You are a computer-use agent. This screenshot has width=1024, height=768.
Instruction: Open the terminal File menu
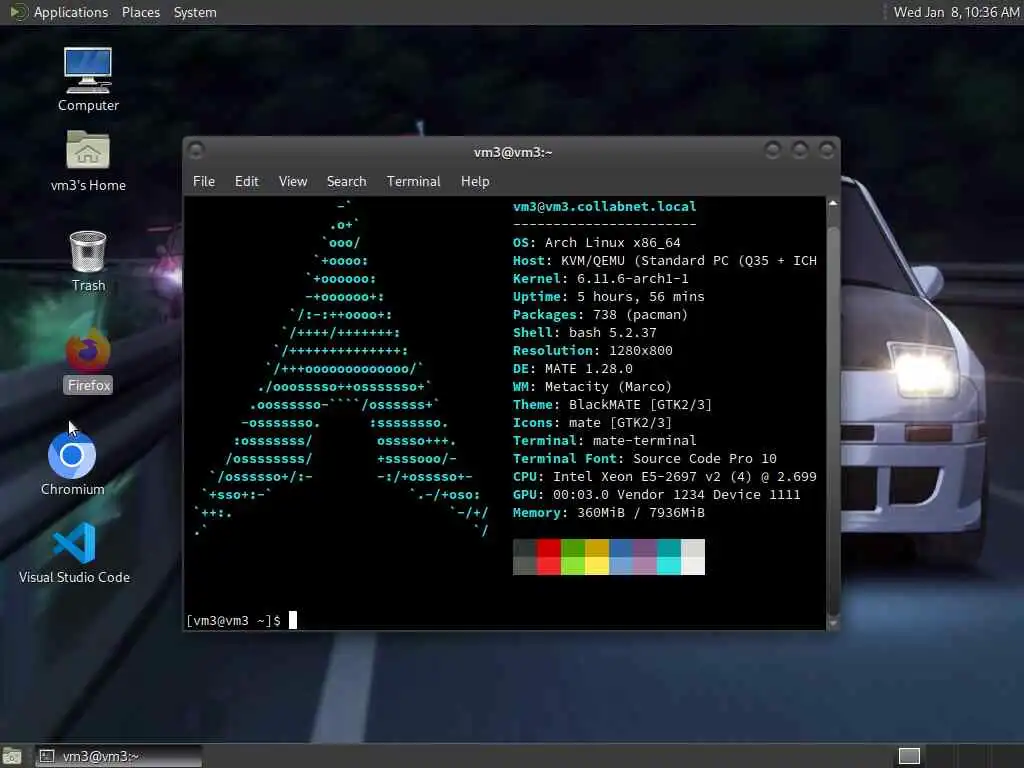click(204, 182)
